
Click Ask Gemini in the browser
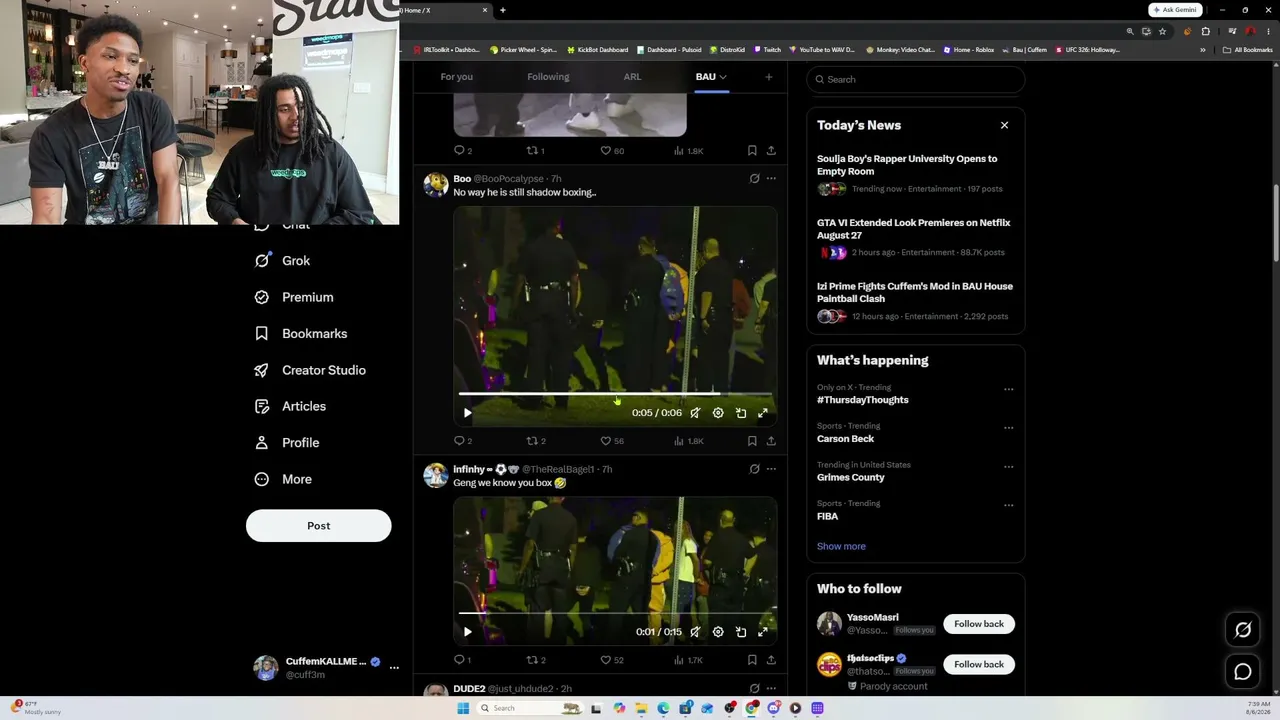pyautogui.click(x=1174, y=10)
